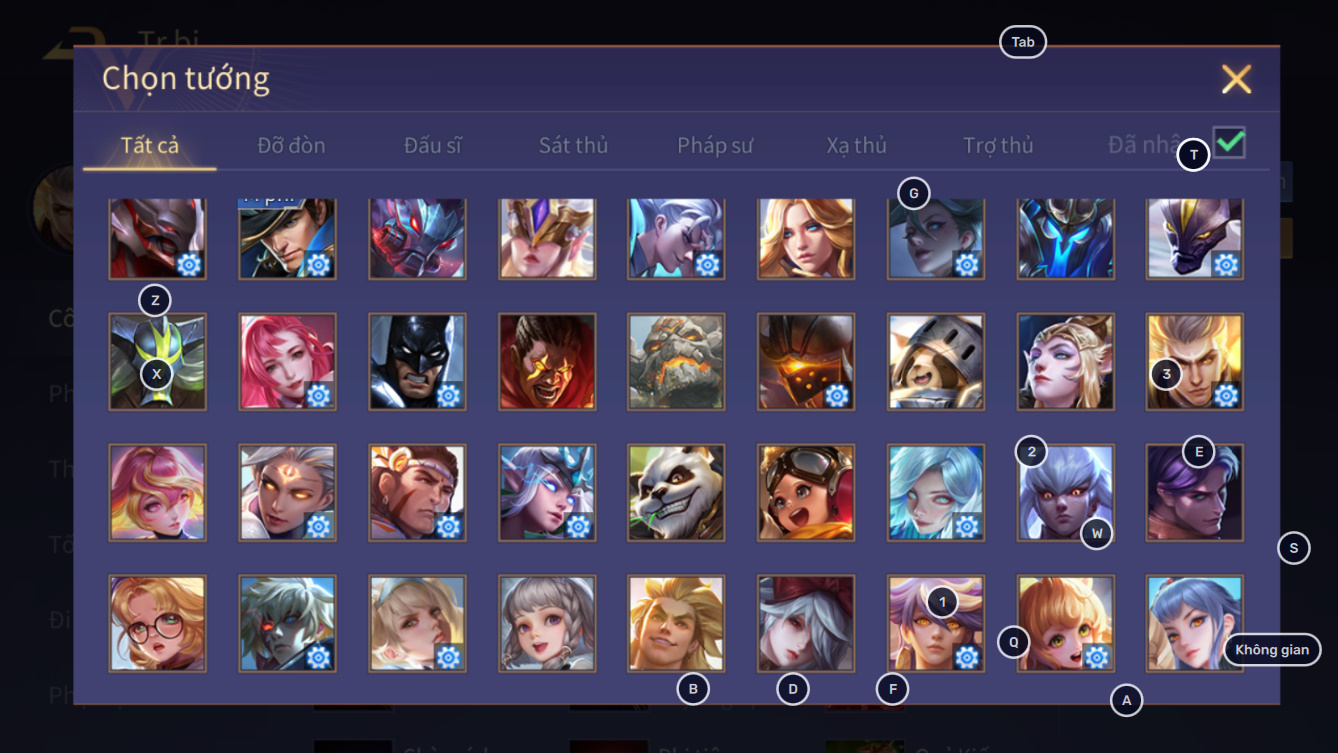1338x753 pixels.
Task: Pick the red-cloaked glowing-eyes hero
Action: point(547,362)
